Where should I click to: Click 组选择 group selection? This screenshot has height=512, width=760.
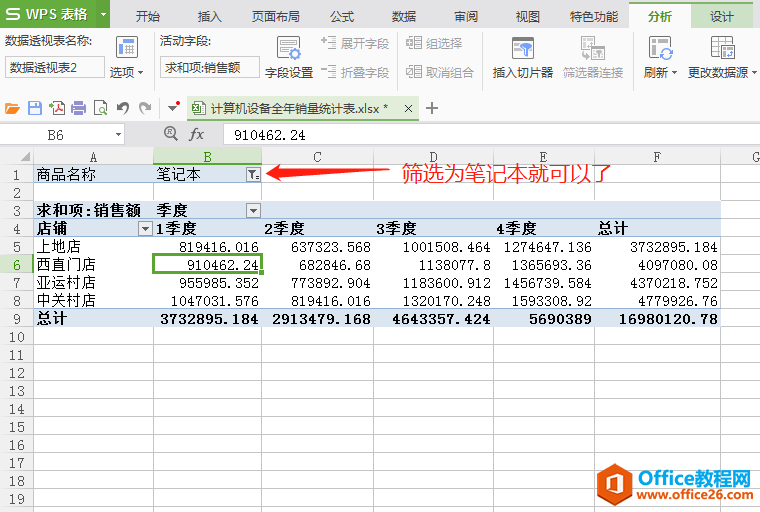click(x=434, y=43)
